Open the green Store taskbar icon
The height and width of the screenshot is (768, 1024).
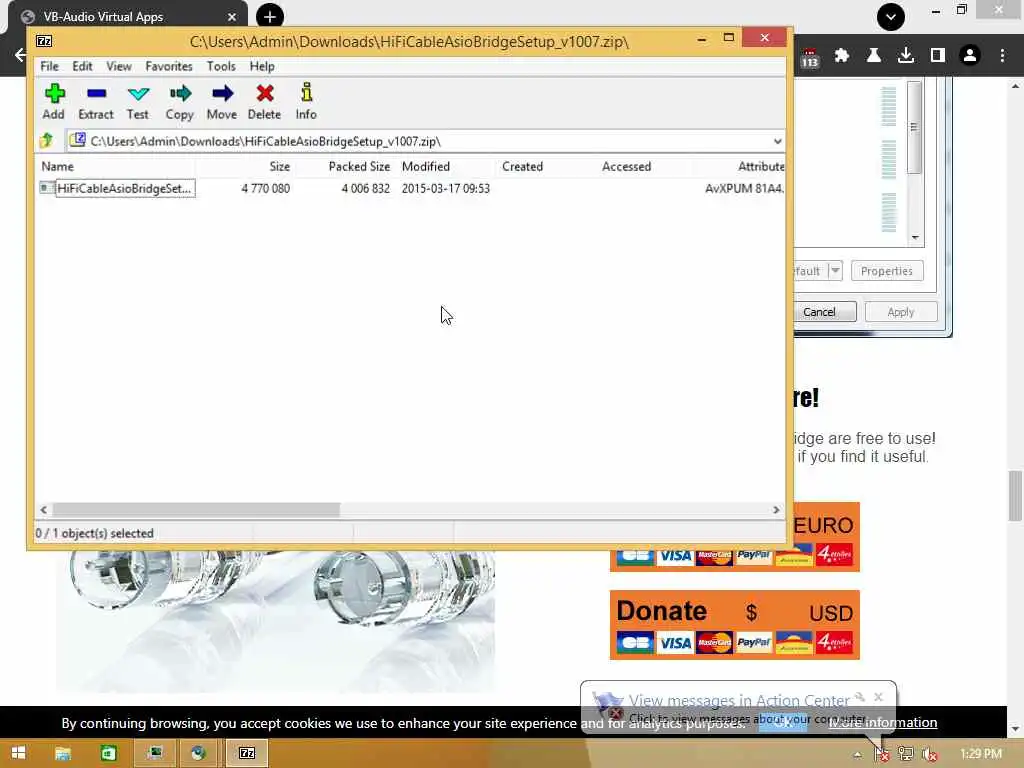[108, 753]
